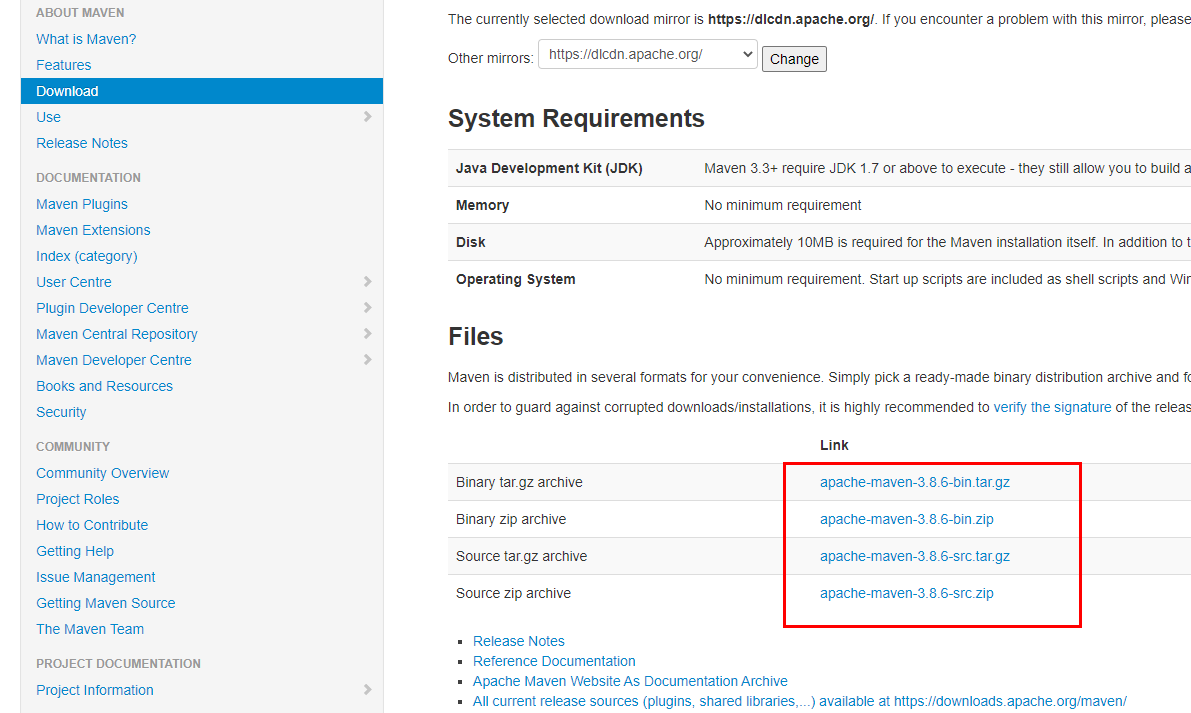Open Release Notes under the files table
Viewport: 1191px width, 713px height.
coord(519,642)
